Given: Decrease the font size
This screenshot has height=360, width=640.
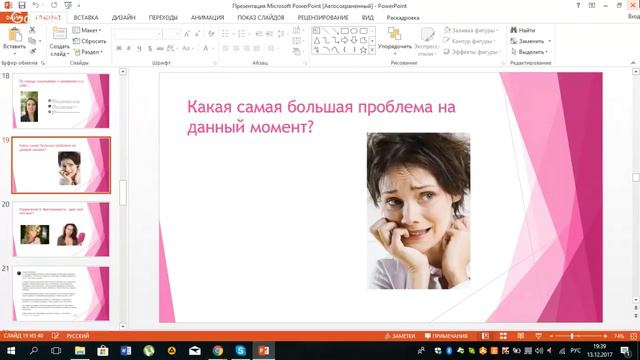Looking at the screenshot, I should 197,34.
